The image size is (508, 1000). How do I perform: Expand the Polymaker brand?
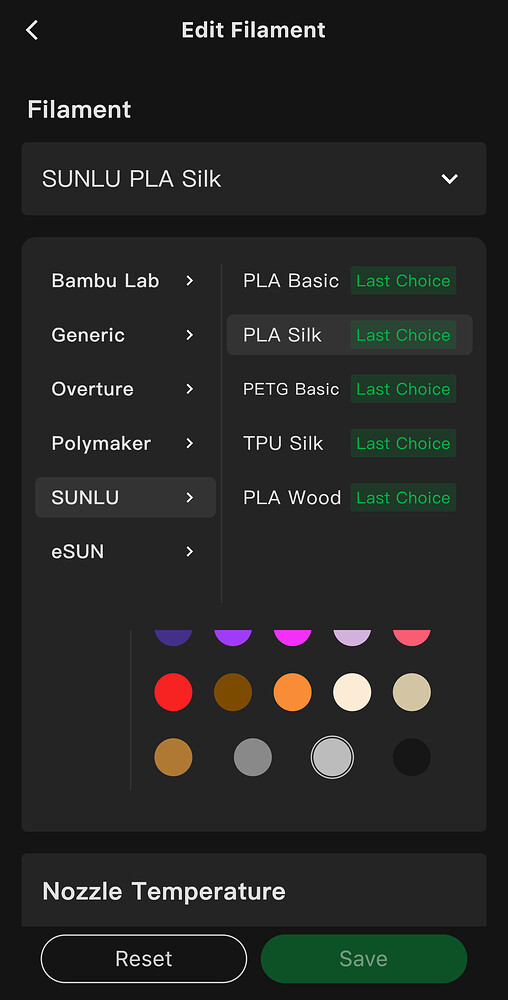(x=126, y=443)
